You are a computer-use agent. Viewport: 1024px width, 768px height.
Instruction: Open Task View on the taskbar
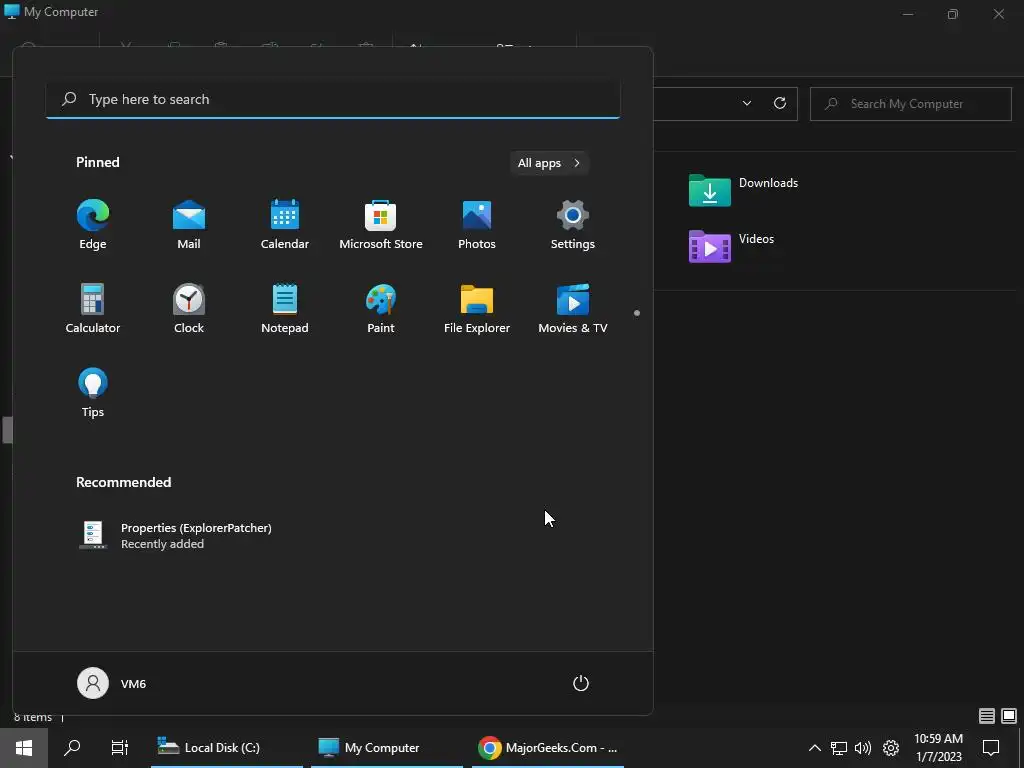[120, 748]
